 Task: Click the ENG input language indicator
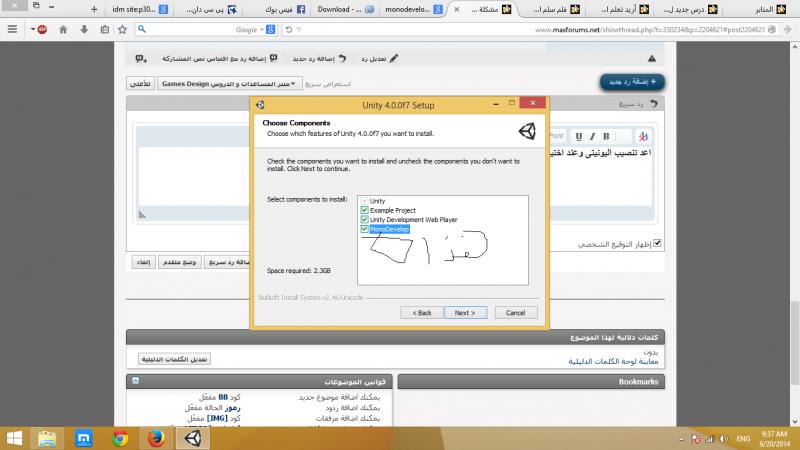(x=743, y=439)
